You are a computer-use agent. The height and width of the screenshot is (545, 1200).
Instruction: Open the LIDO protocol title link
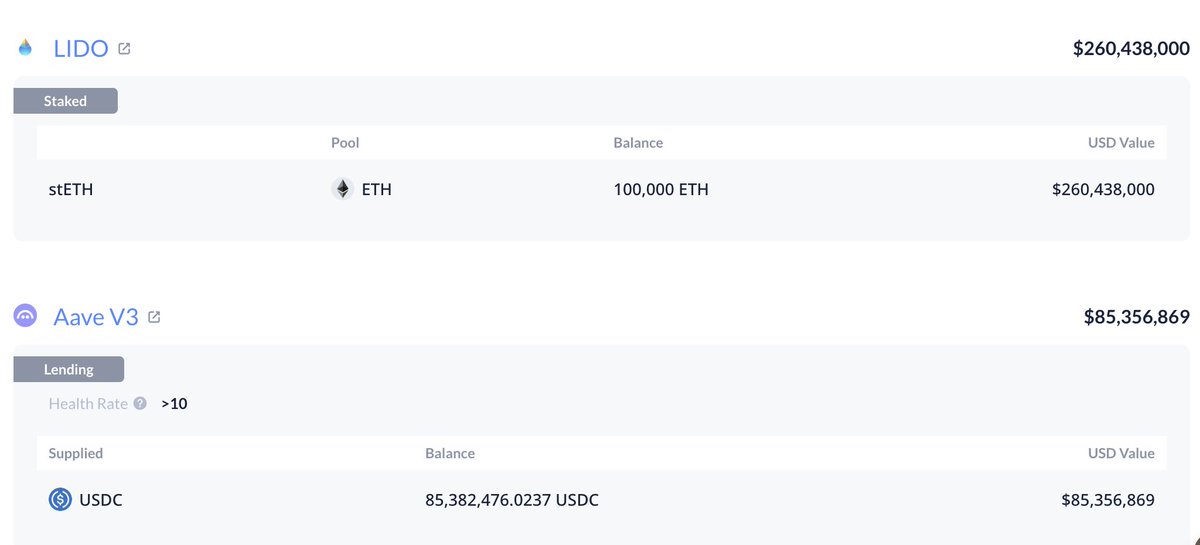81,48
